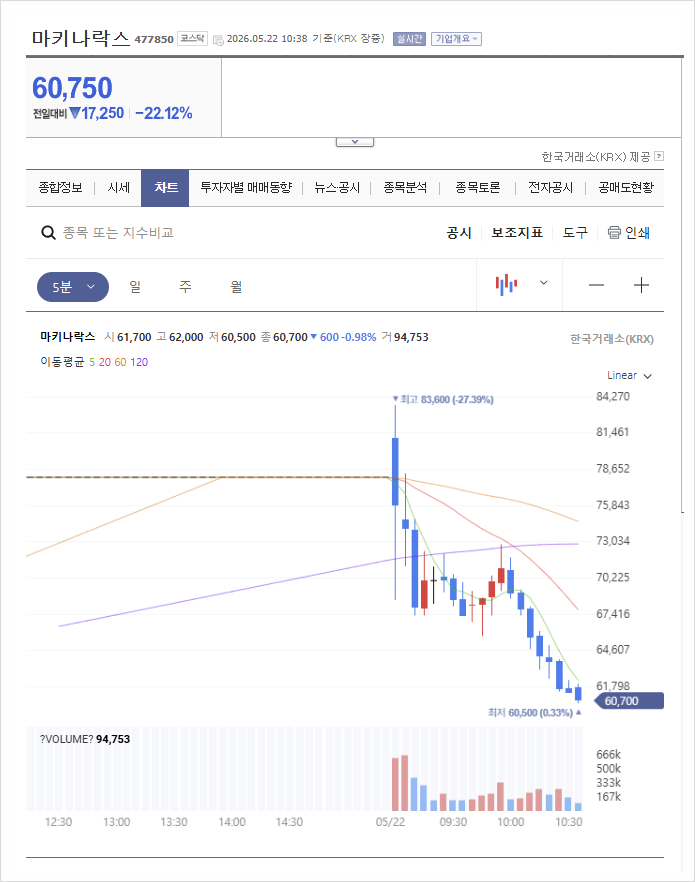Open the 종목토론 tab
695x882 pixels.
tap(477, 188)
